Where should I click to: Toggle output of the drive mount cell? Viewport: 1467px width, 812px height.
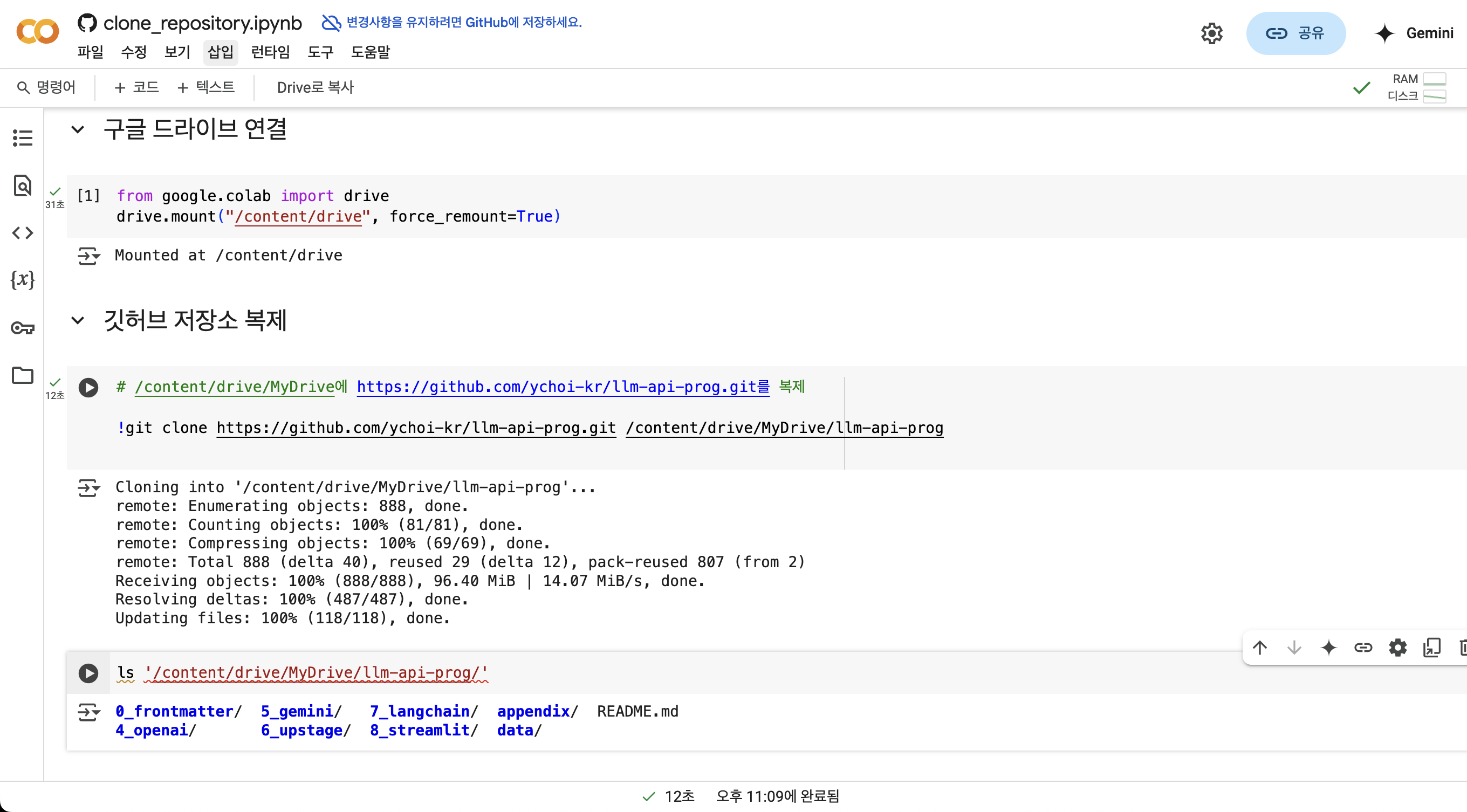[x=88, y=256]
